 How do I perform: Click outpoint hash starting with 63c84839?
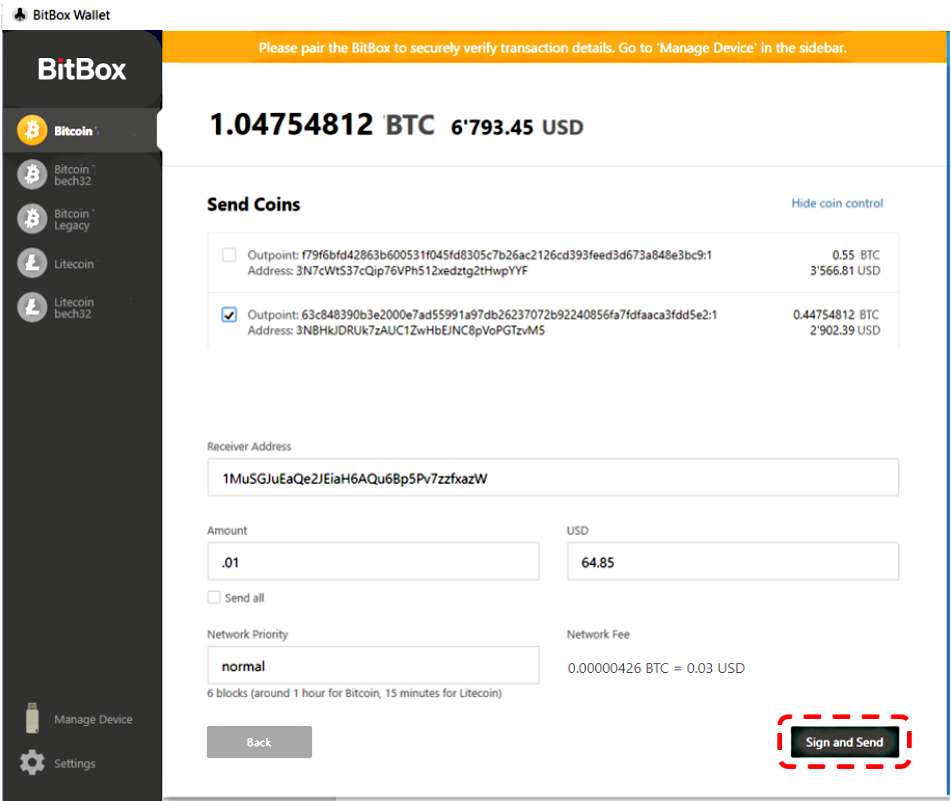(509, 315)
